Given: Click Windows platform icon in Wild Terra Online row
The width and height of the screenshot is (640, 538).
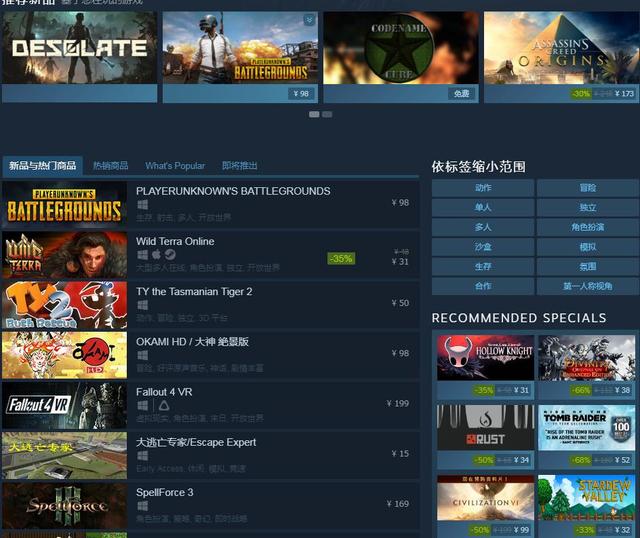Looking at the screenshot, I should (x=142, y=255).
